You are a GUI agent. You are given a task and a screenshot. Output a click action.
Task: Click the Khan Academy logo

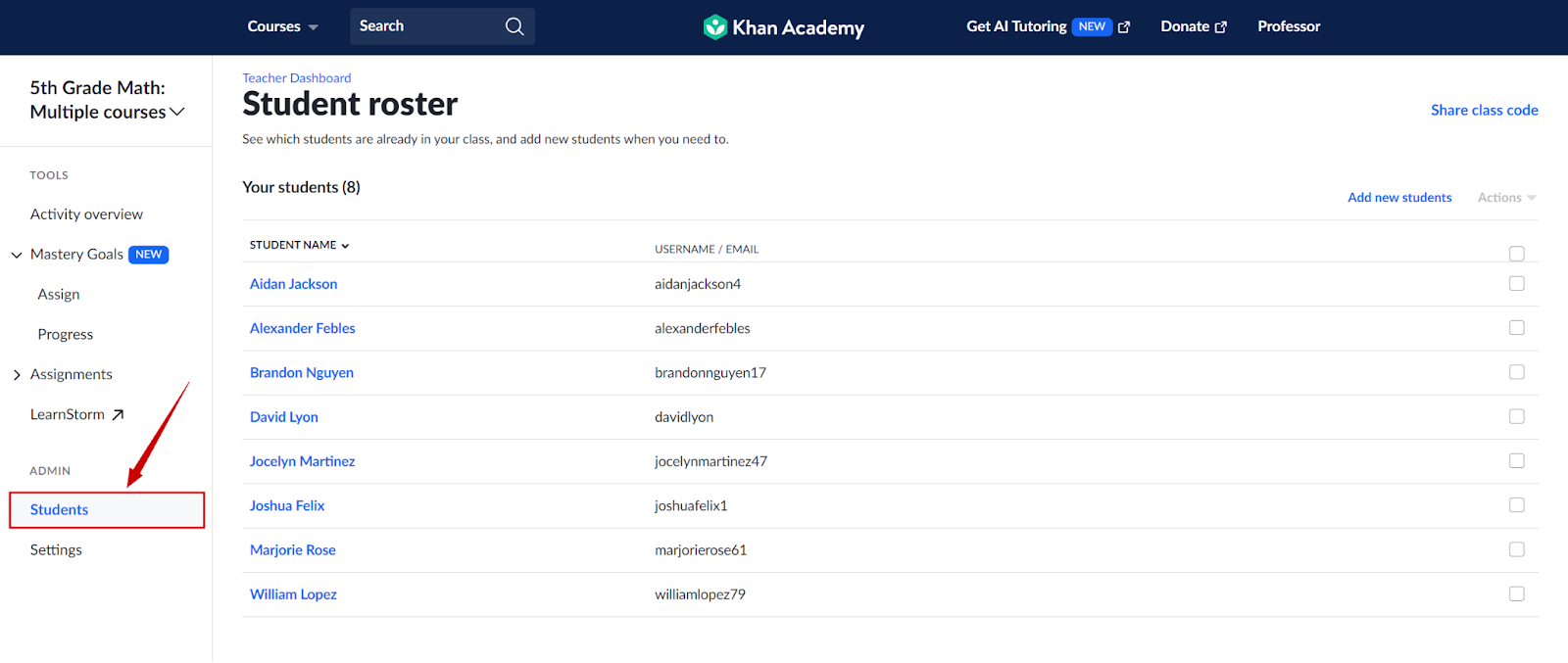click(782, 26)
